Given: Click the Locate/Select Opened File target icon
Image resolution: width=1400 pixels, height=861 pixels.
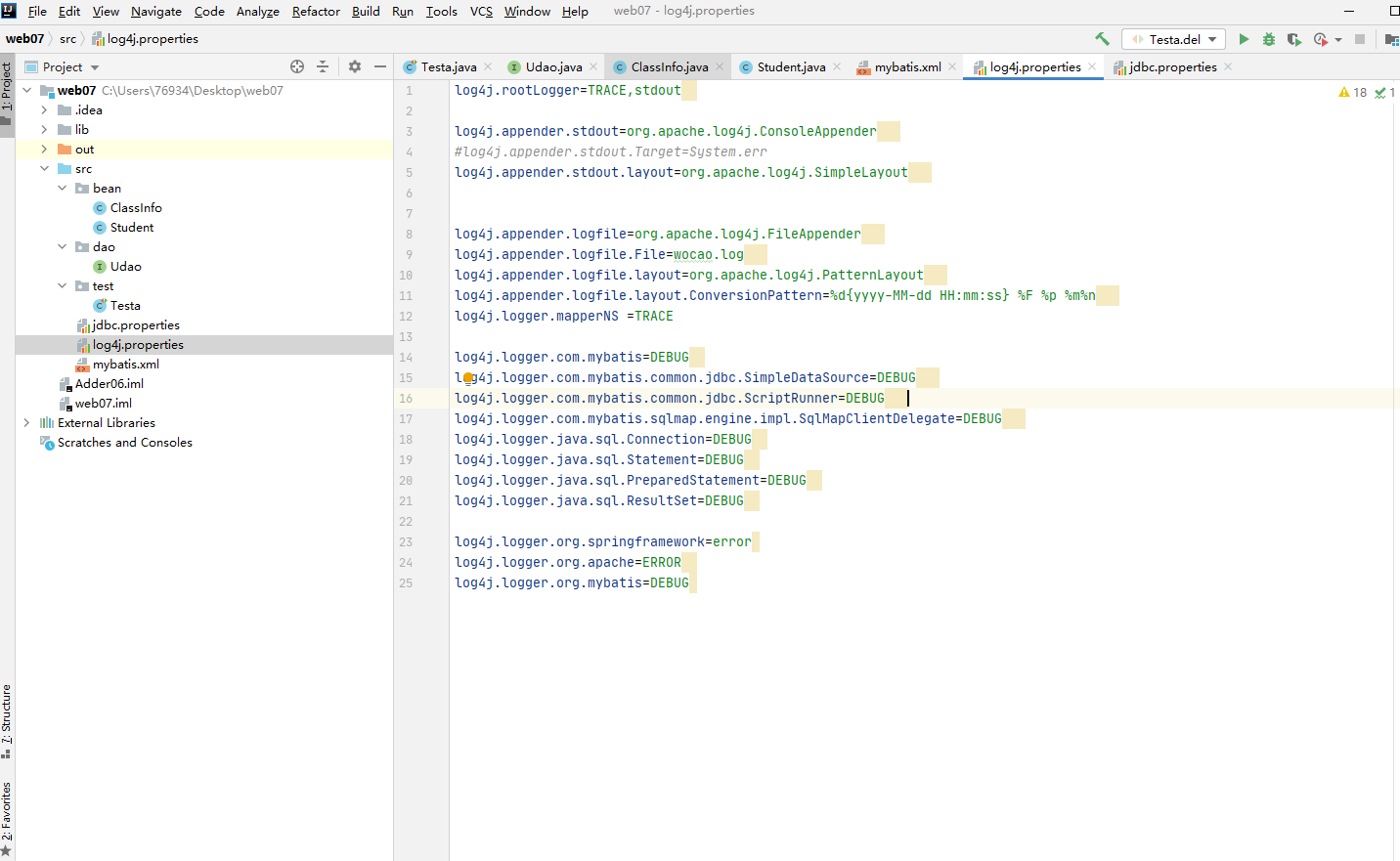Looking at the screenshot, I should pos(297,66).
